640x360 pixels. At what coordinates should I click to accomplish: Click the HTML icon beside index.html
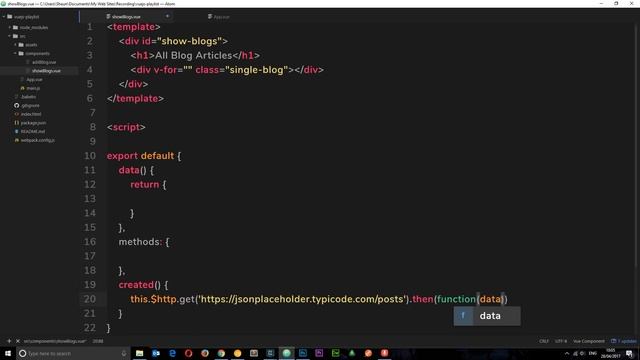pyautogui.click(x=17, y=114)
